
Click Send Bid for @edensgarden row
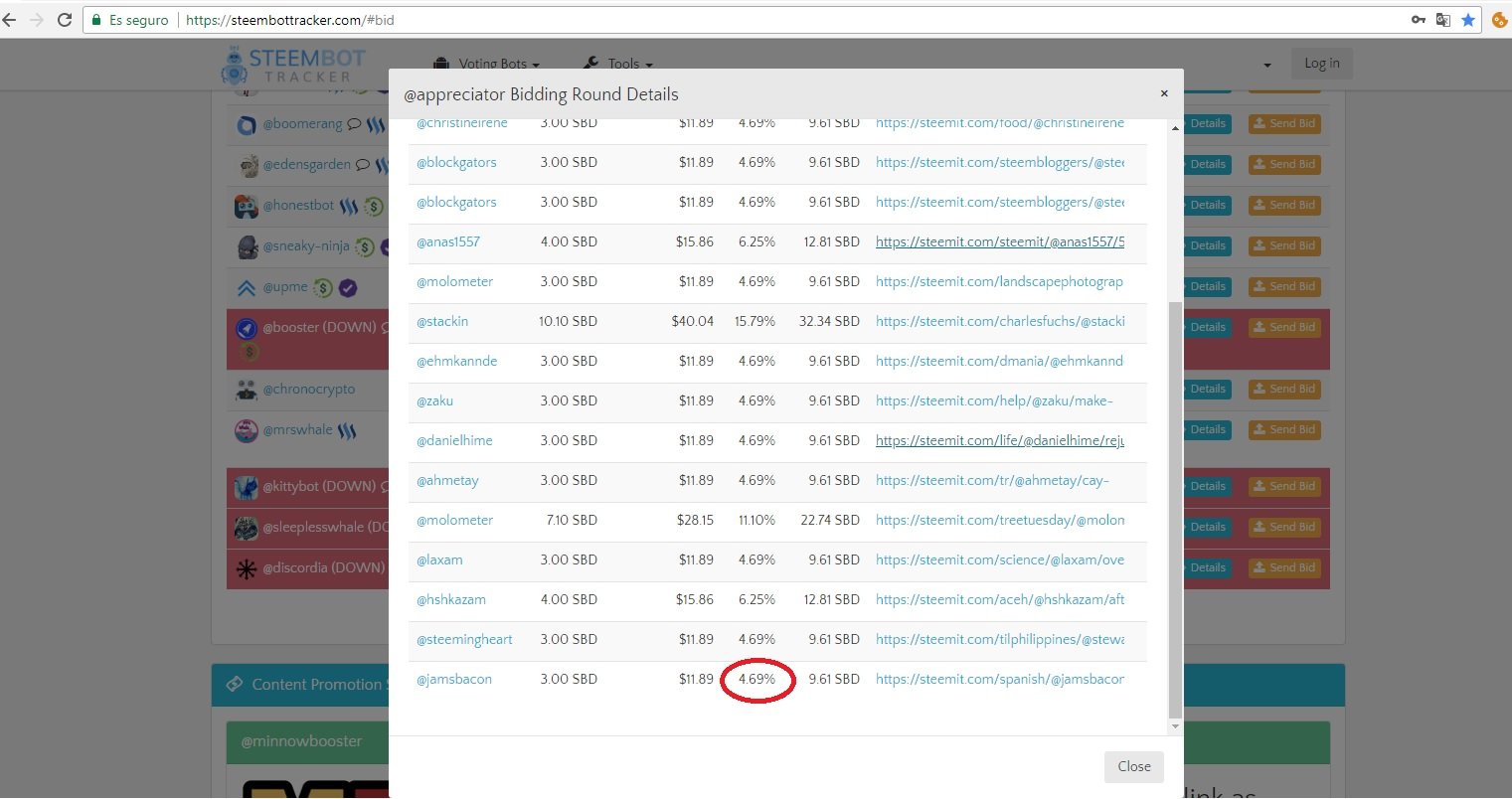coord(1284,164)
